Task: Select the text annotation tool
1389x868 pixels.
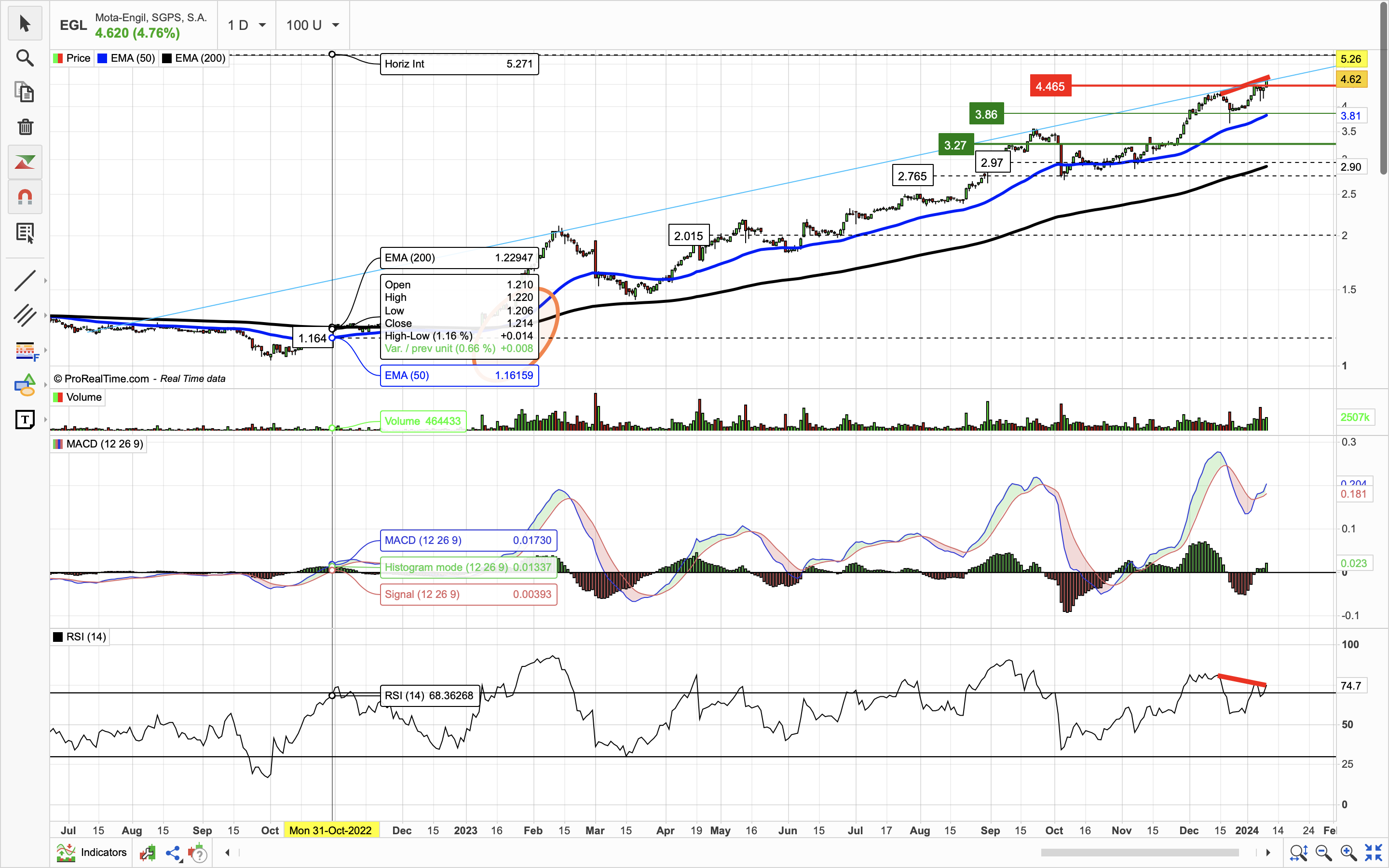Action: (25, 420)
